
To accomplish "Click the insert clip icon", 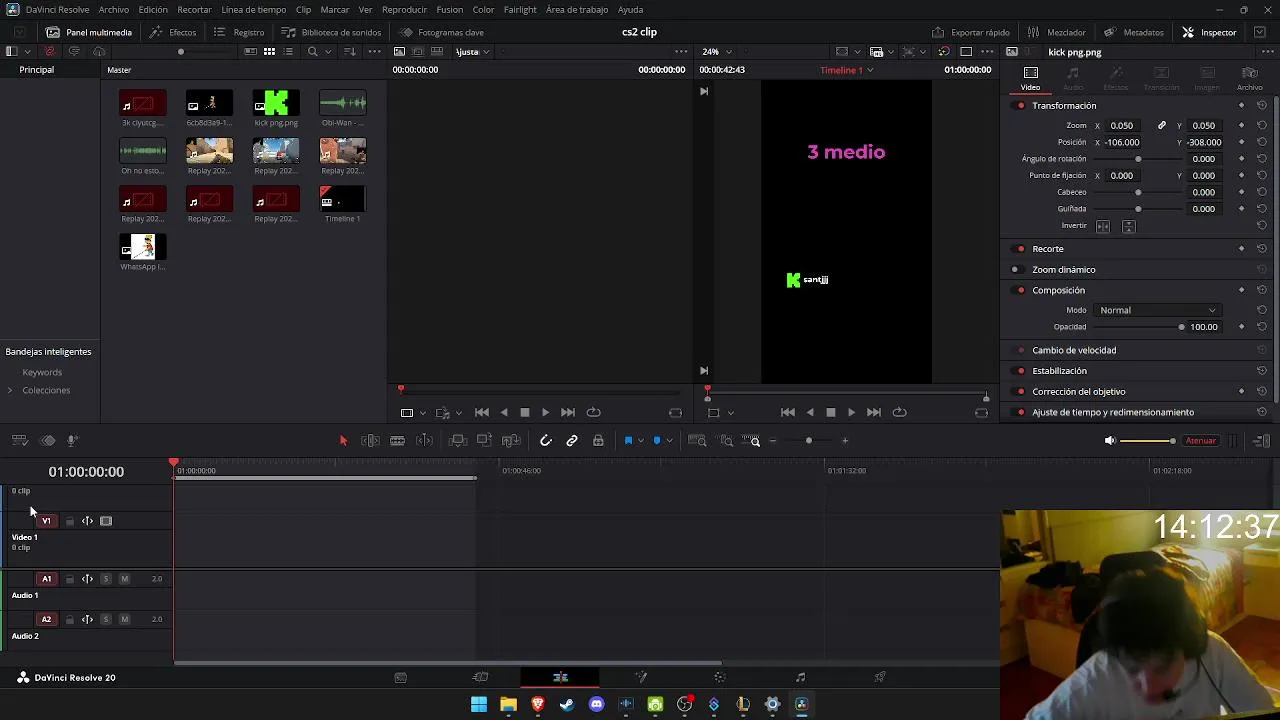I will 458,441.
